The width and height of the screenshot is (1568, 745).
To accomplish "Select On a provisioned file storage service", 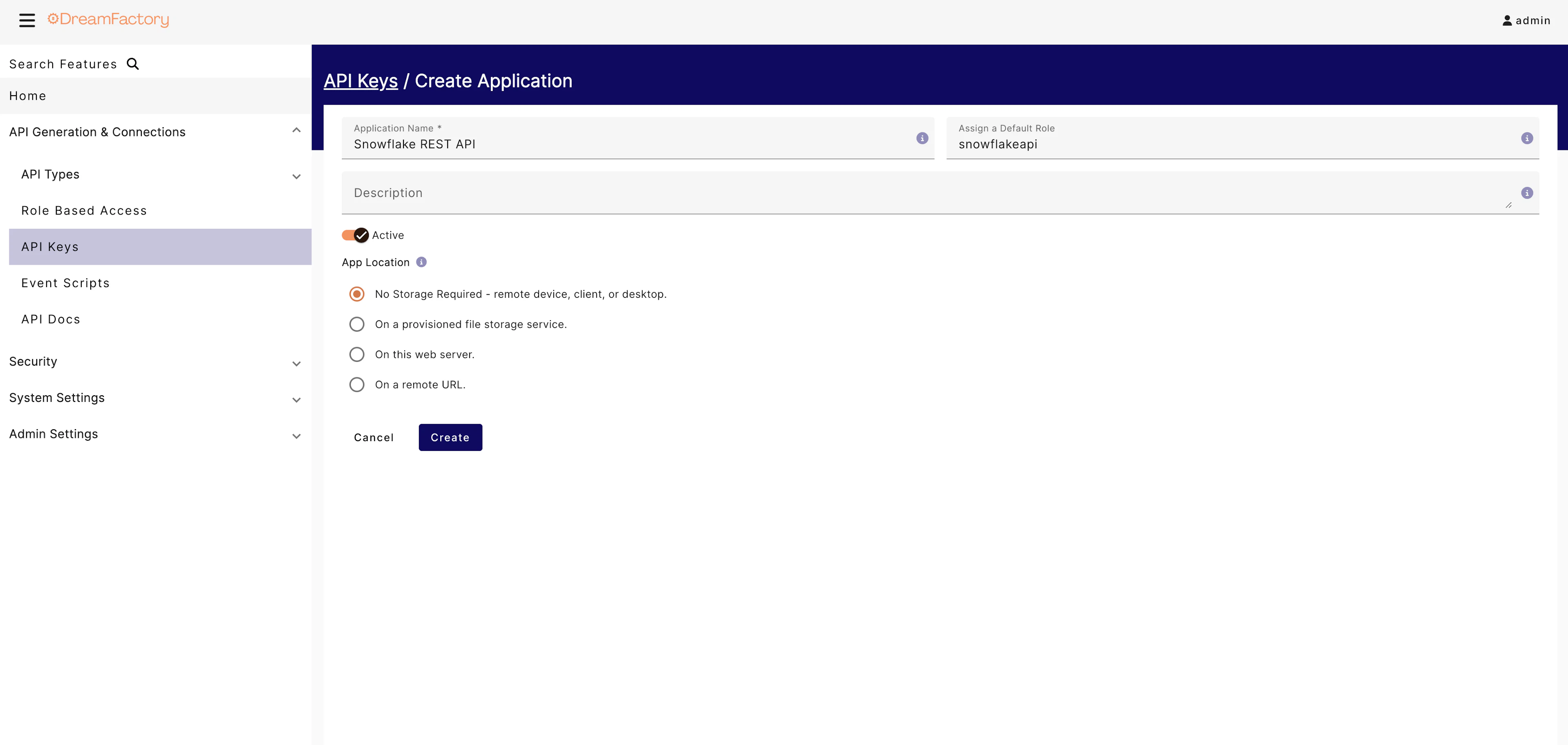I will (x=357, y=324).
